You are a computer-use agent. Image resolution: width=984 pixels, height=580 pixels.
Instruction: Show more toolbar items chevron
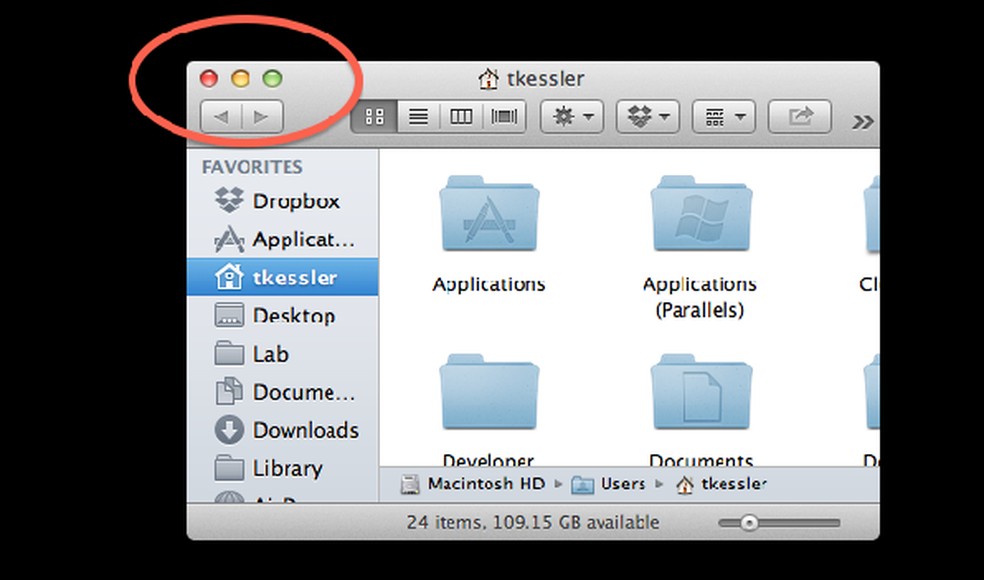(863, 122)
